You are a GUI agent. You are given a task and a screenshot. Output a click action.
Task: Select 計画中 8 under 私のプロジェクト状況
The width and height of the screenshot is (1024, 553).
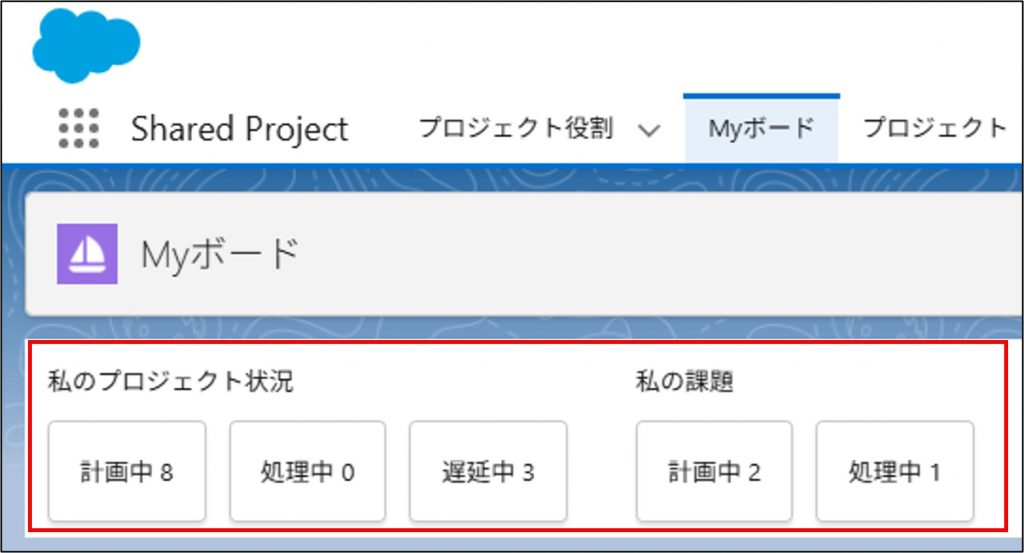coord(127,472)
